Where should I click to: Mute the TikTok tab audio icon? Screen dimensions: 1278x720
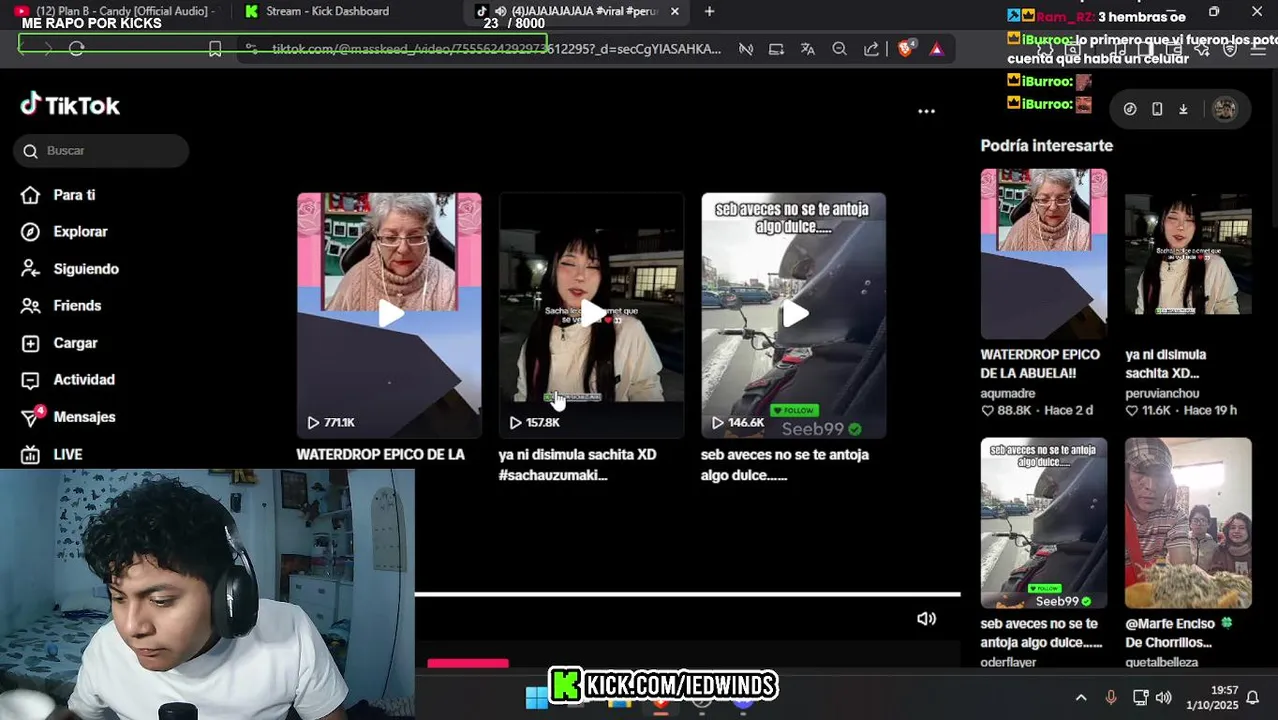point(501,11)
